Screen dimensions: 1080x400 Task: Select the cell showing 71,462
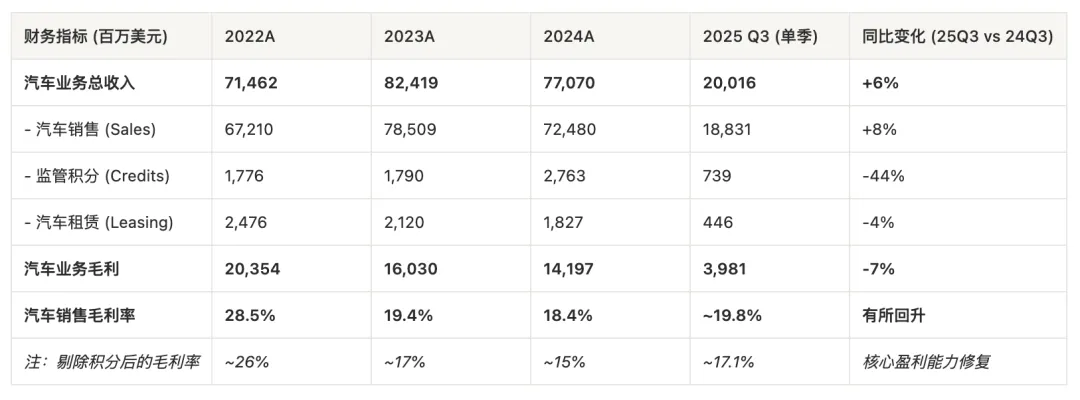[252, 83]
